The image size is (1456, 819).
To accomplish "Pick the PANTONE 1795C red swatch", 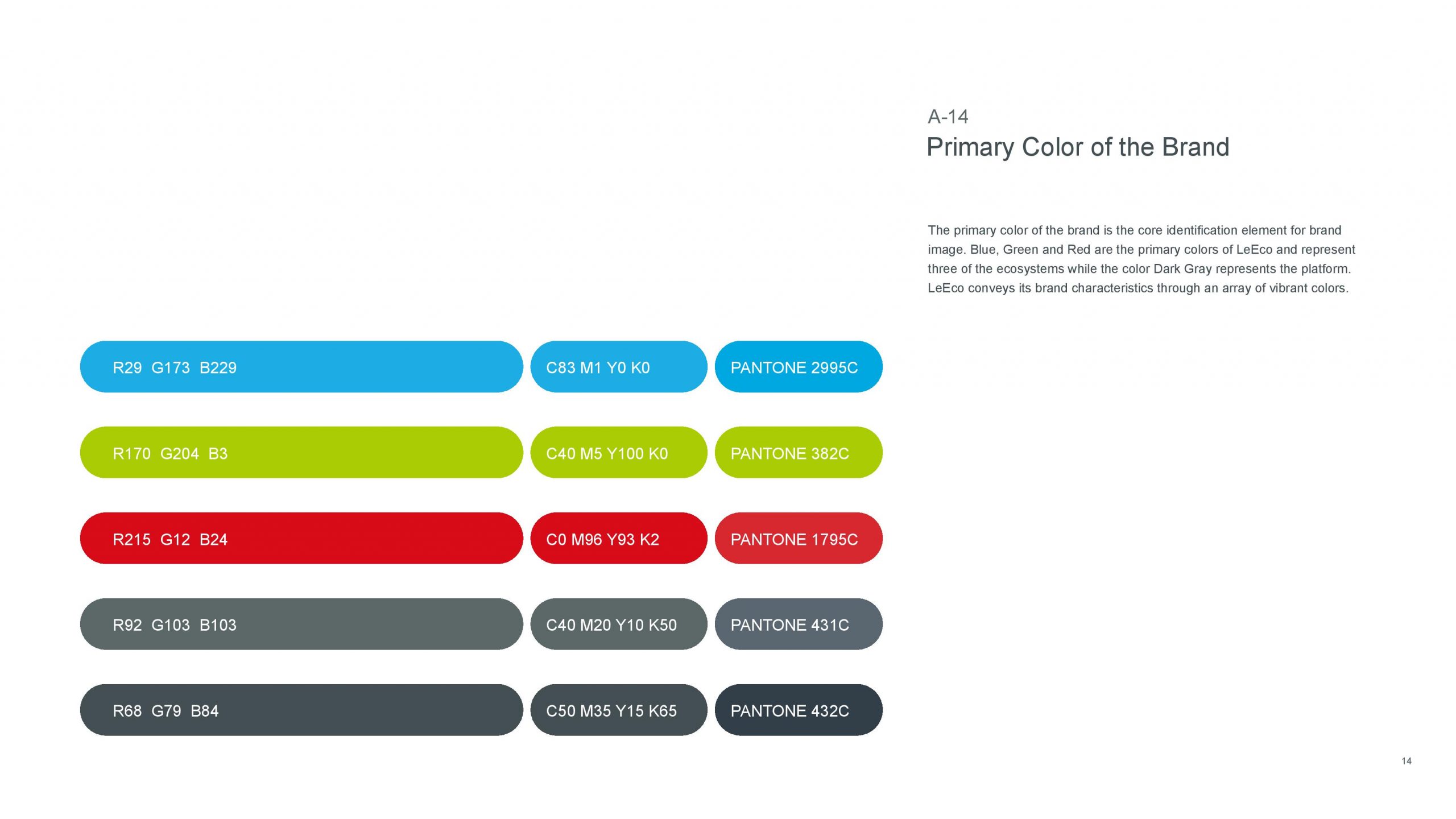I will (x=798, y=539).
